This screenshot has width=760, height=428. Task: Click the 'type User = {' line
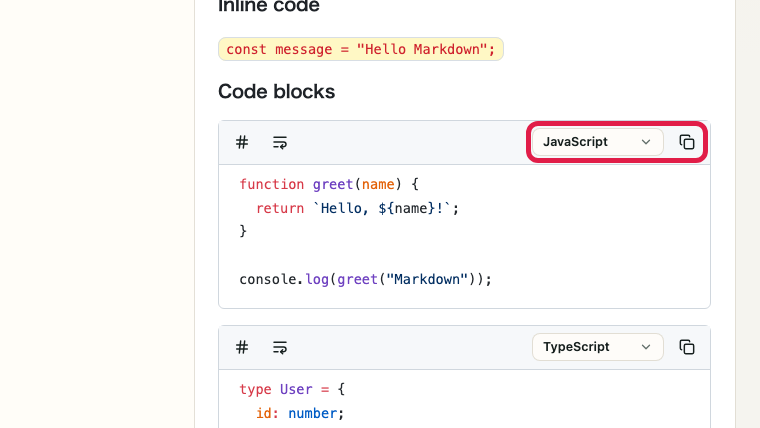point(292,389)
